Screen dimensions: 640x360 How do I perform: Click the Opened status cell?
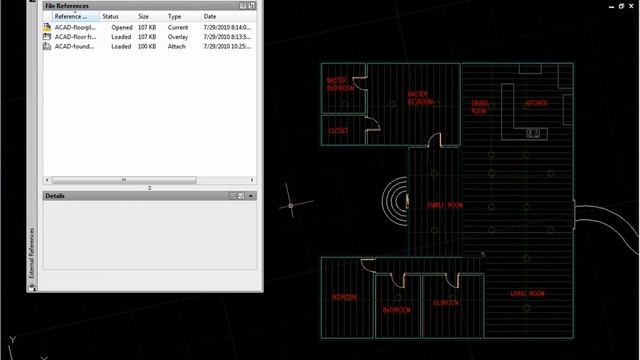tap(122, 27)
